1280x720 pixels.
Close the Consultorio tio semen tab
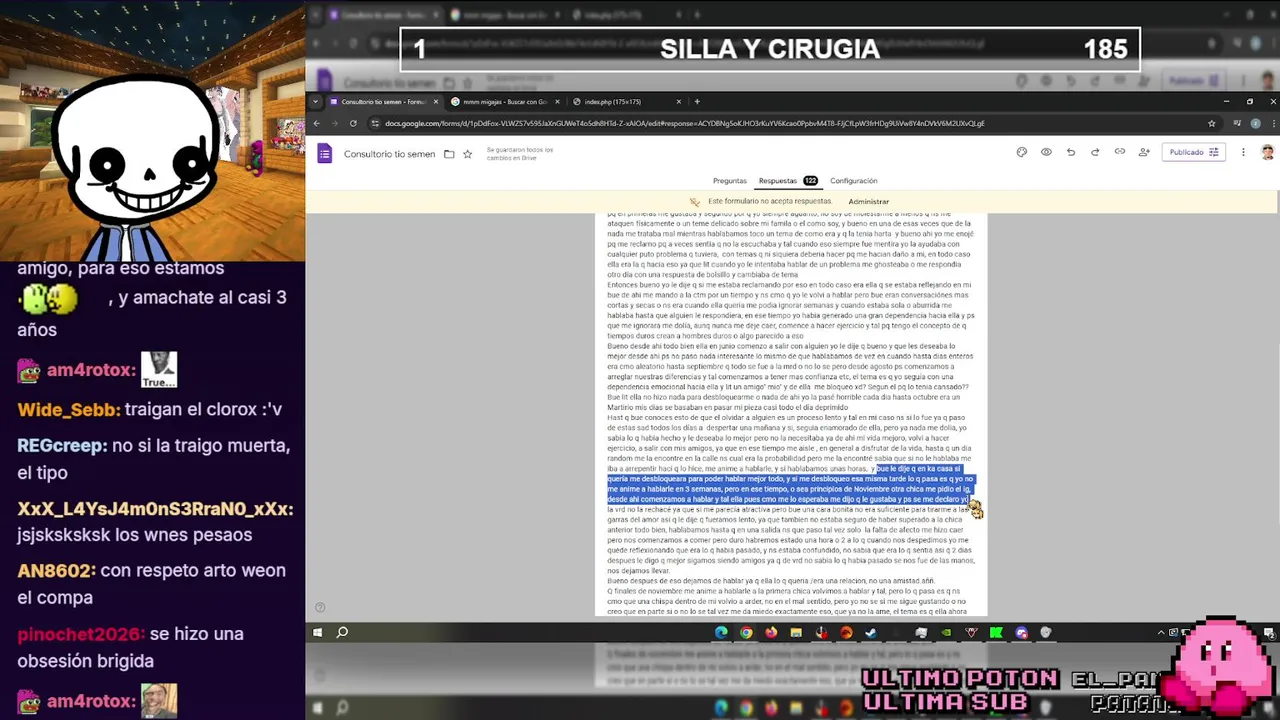coord(436,102)
